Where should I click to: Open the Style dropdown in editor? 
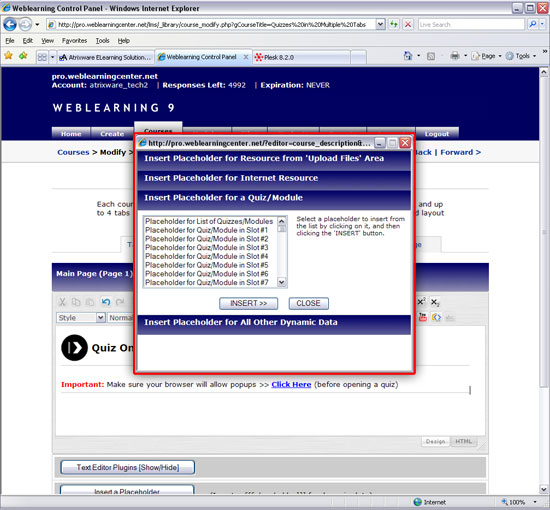(x=81, y=318)
